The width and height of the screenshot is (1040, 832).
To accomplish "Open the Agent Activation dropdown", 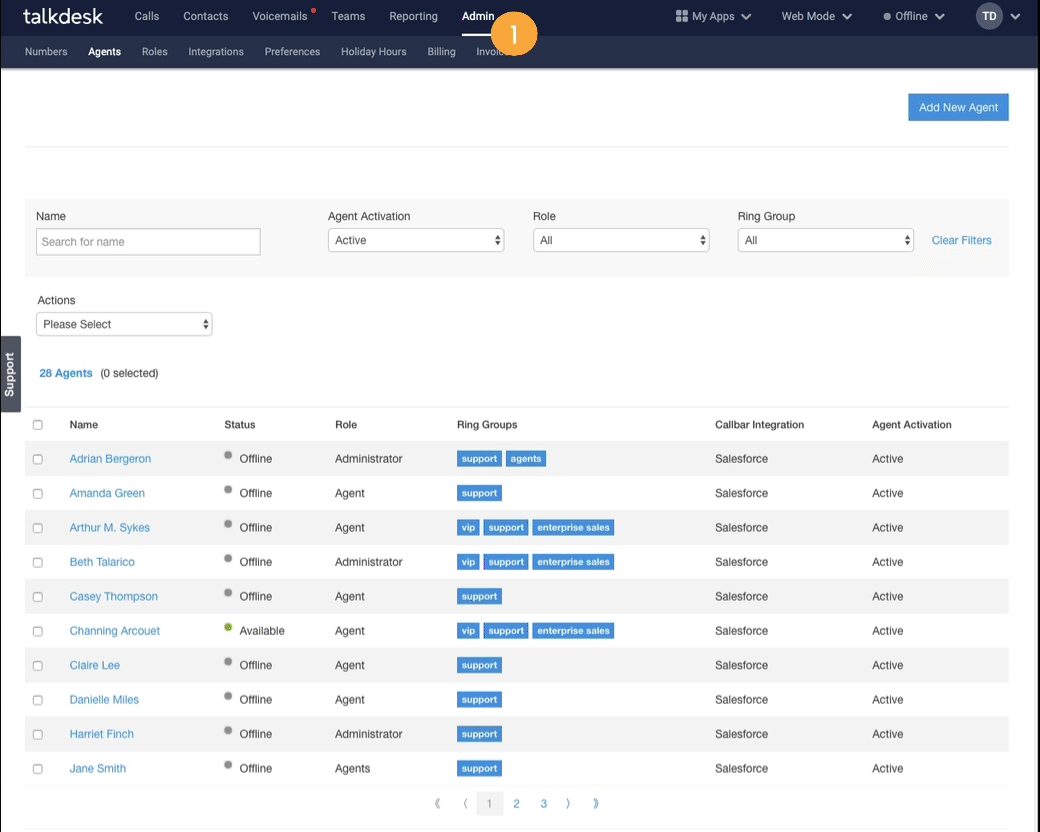I will tap(416, 240).
